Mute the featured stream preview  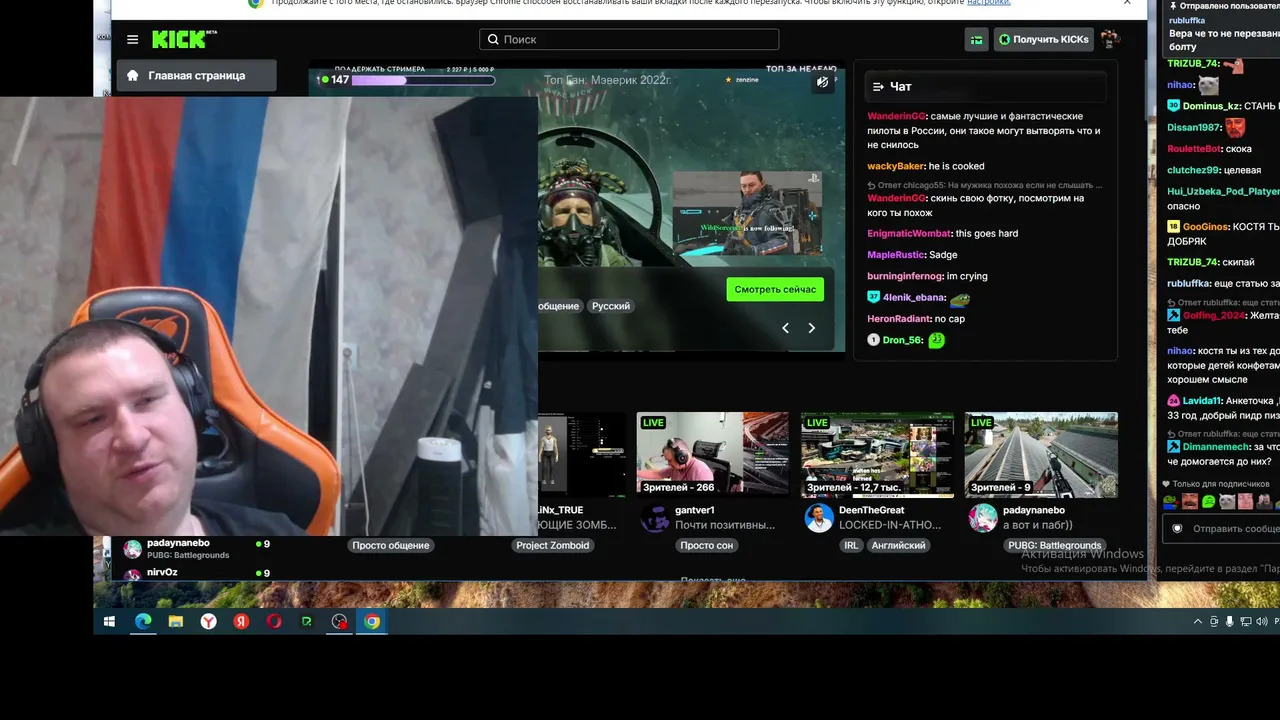click(x=822, y=82)
